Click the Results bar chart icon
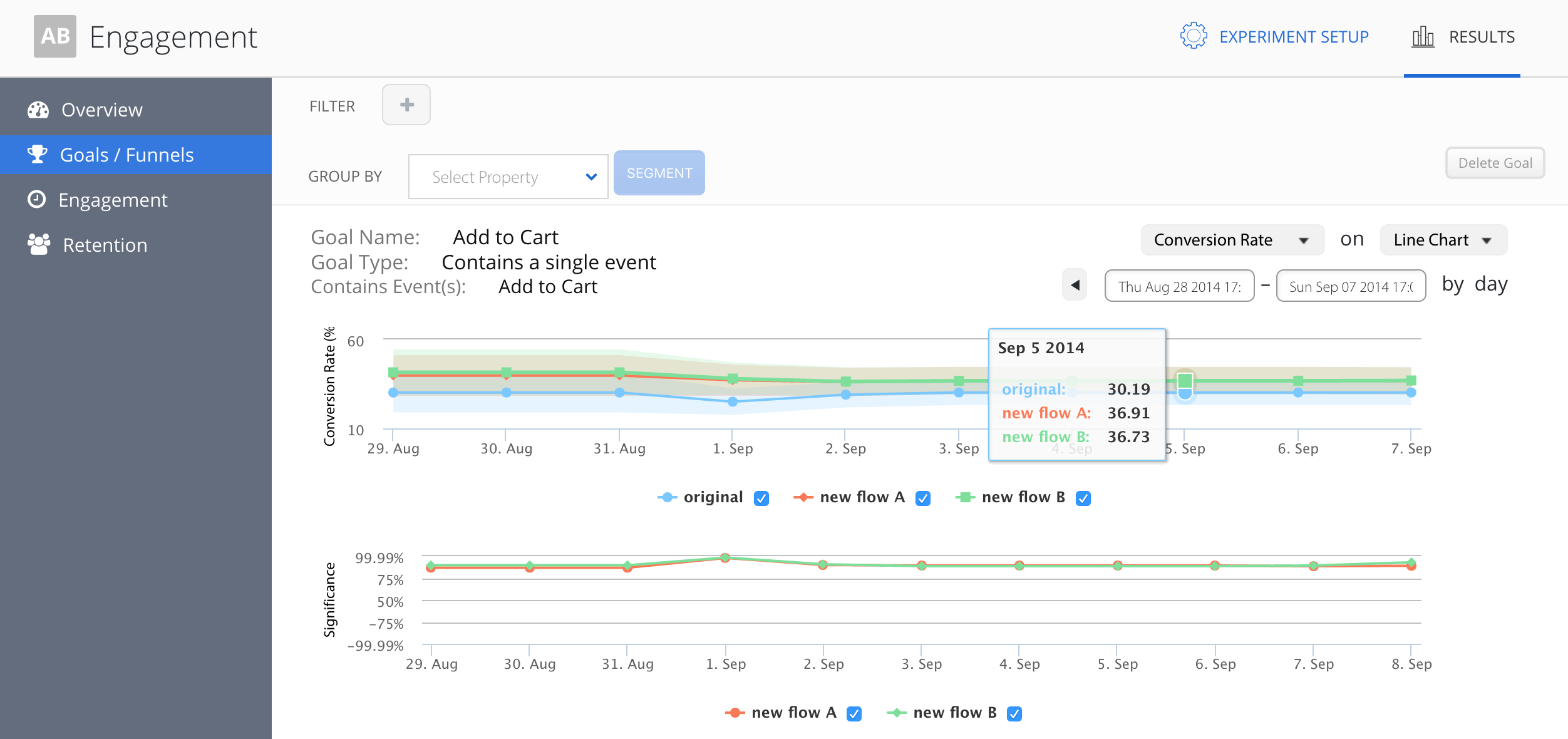 click(1423, 36)
